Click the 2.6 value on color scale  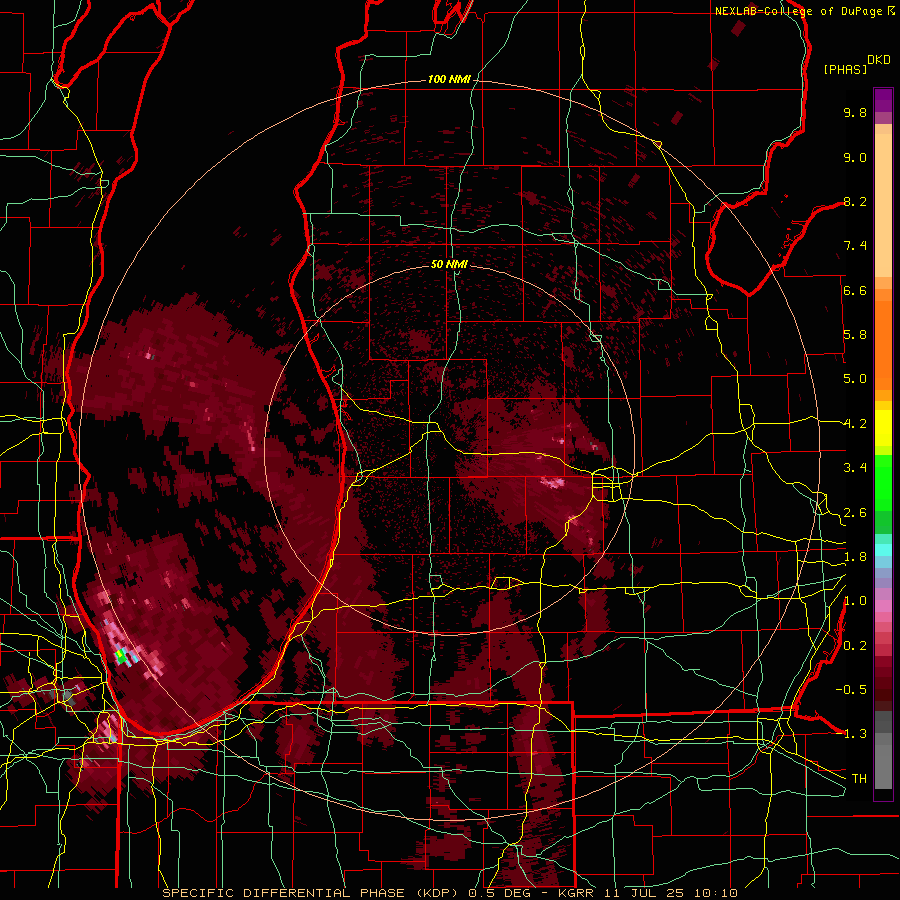pos(855,513)
